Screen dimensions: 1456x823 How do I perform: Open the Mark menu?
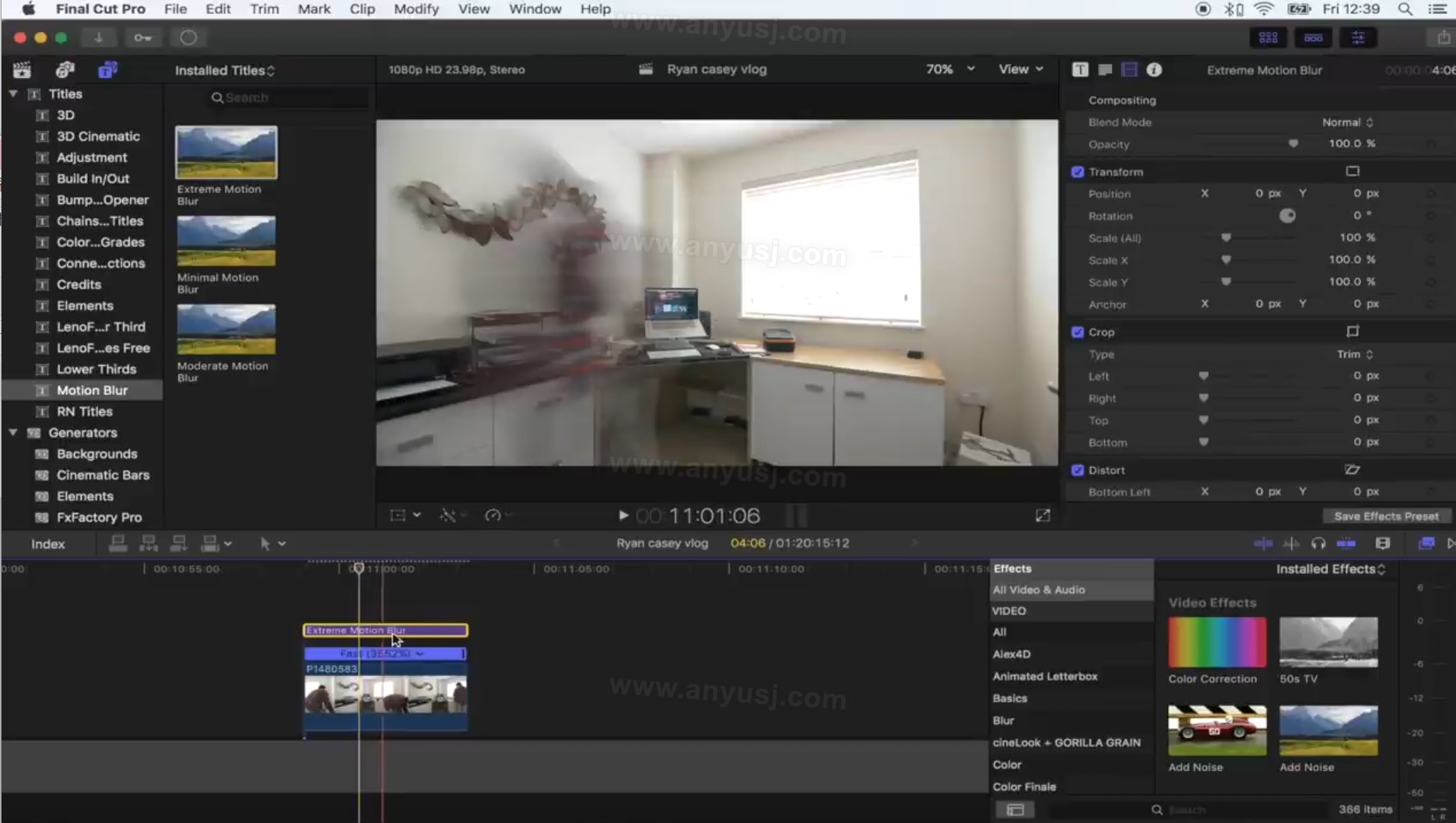tap(314, 9)
